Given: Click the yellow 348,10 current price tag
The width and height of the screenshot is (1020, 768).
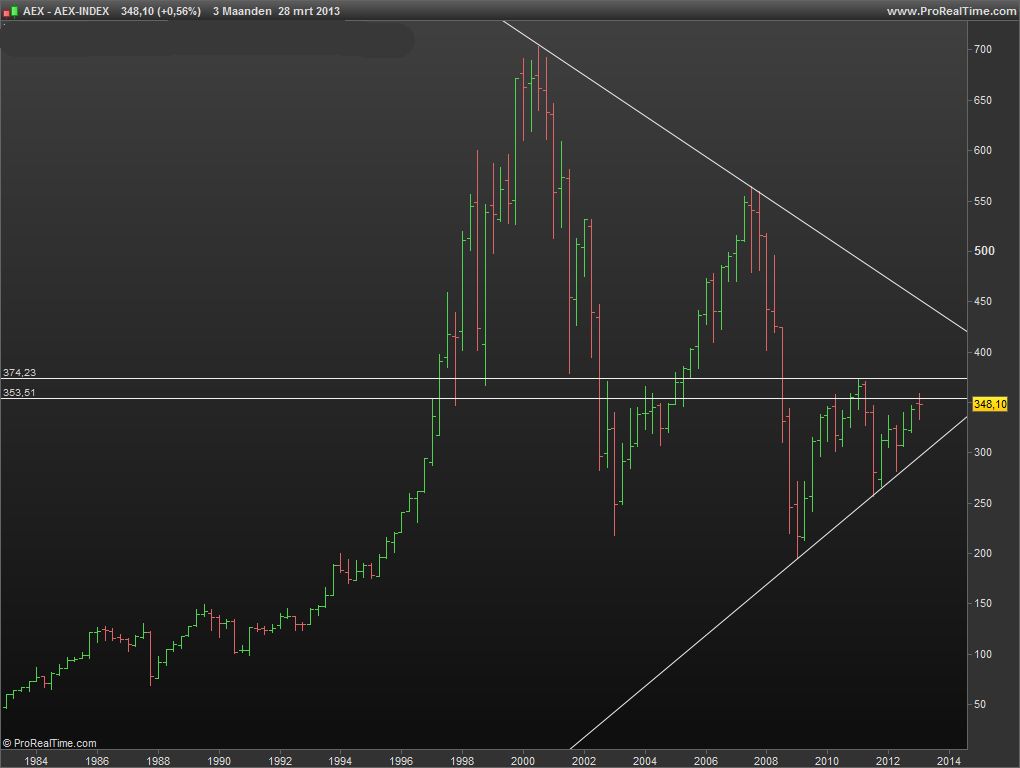Looking at the screenshot, I should pos(989,404).
